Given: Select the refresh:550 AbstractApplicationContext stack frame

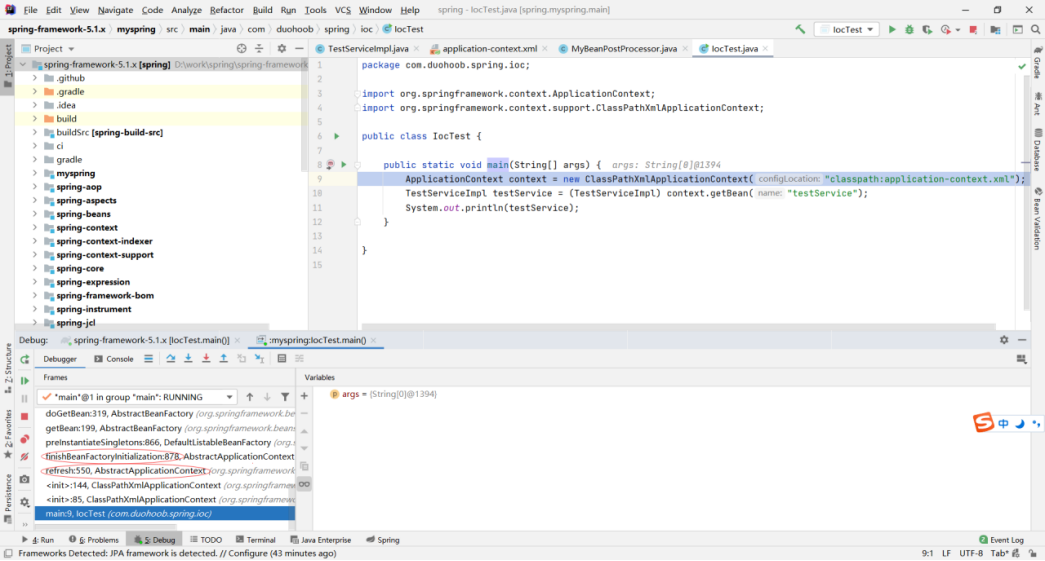Looking at the screenshot, I should [125, 471].
